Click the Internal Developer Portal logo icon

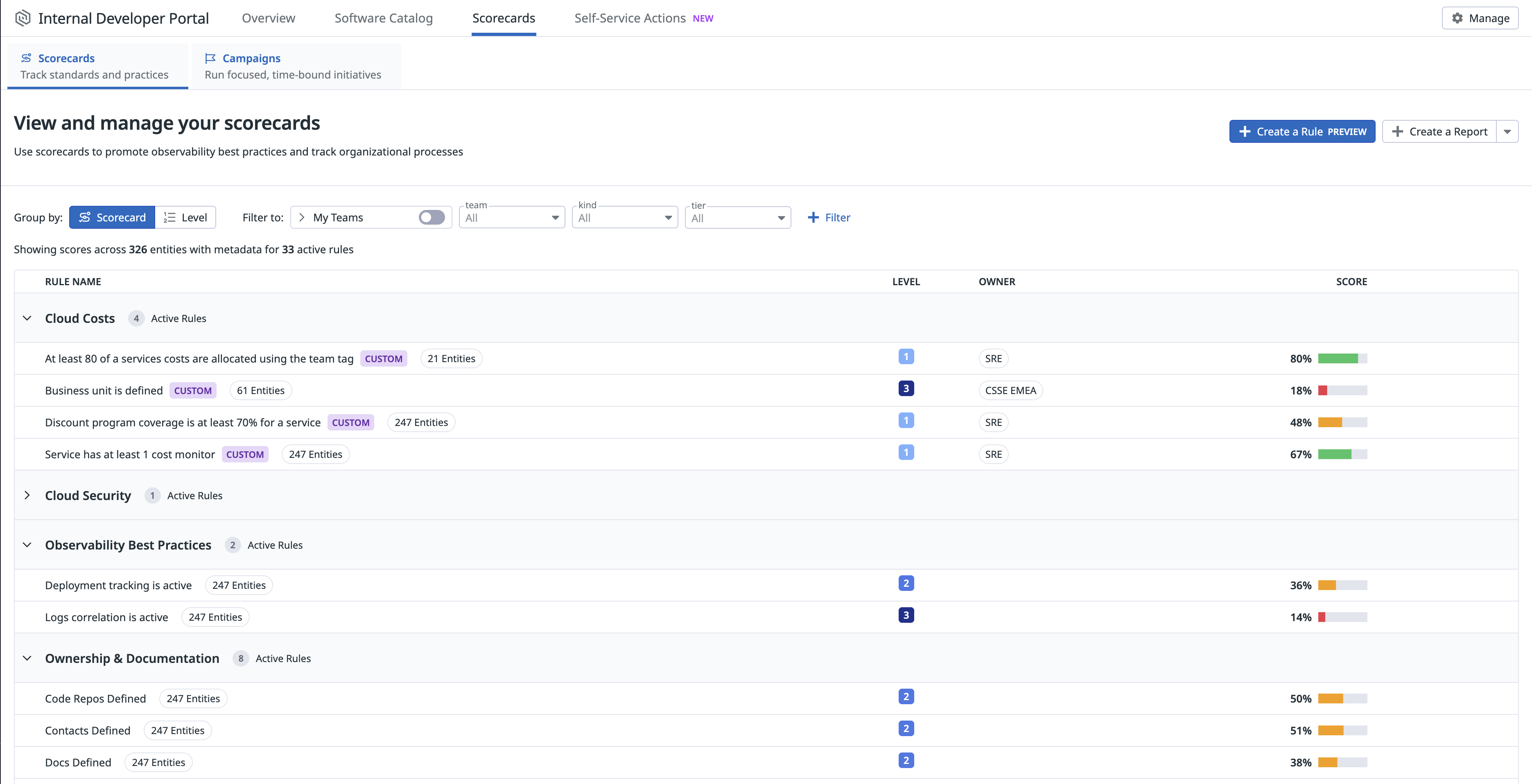click(23, 18)
